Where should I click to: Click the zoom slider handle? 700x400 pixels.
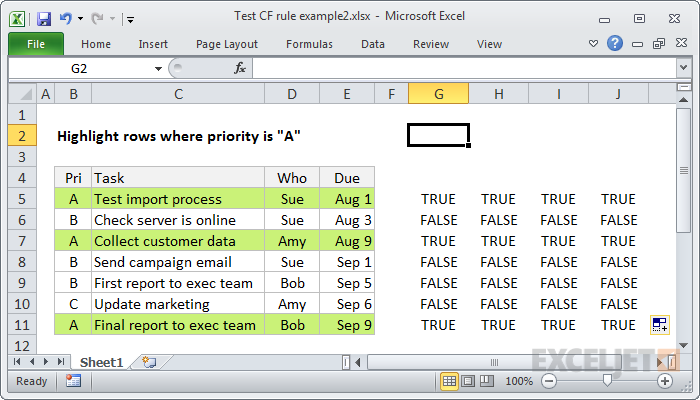[x=607, y=381]
